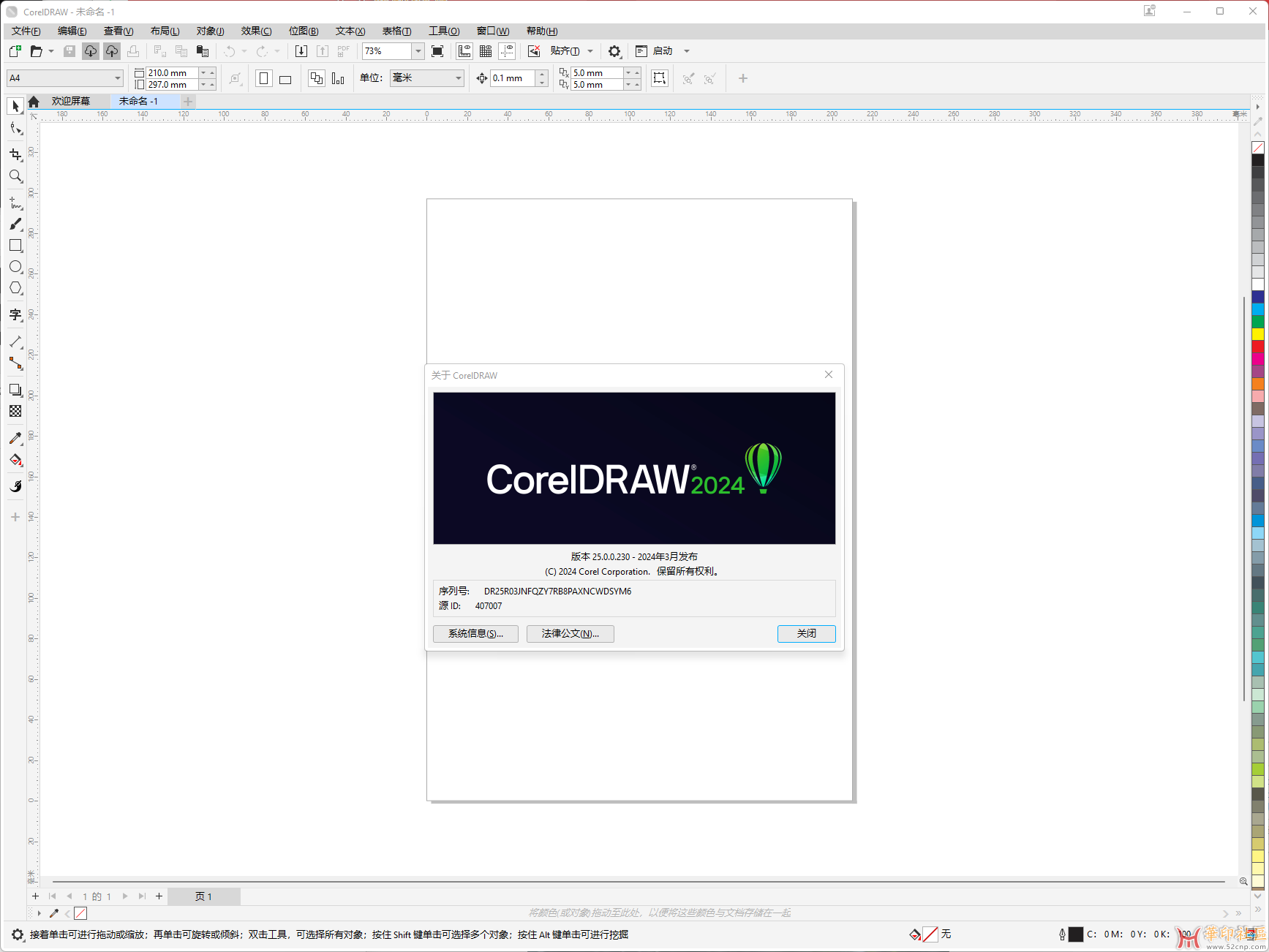Expand the Open file dropdown arrow
The image size is (1269, 952).
(51, 51)
